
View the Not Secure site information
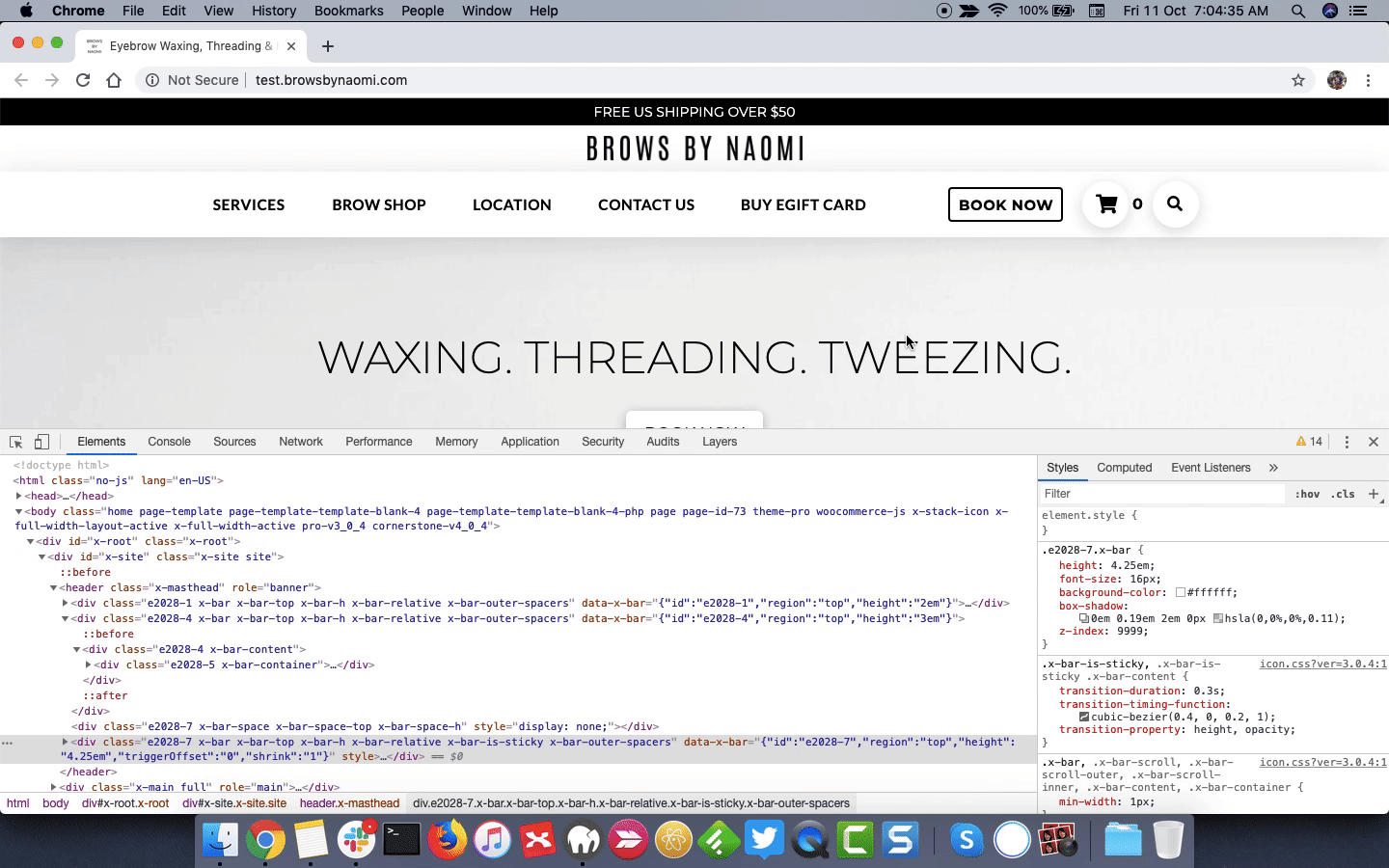pyautogui.click(x=192, y=80)
